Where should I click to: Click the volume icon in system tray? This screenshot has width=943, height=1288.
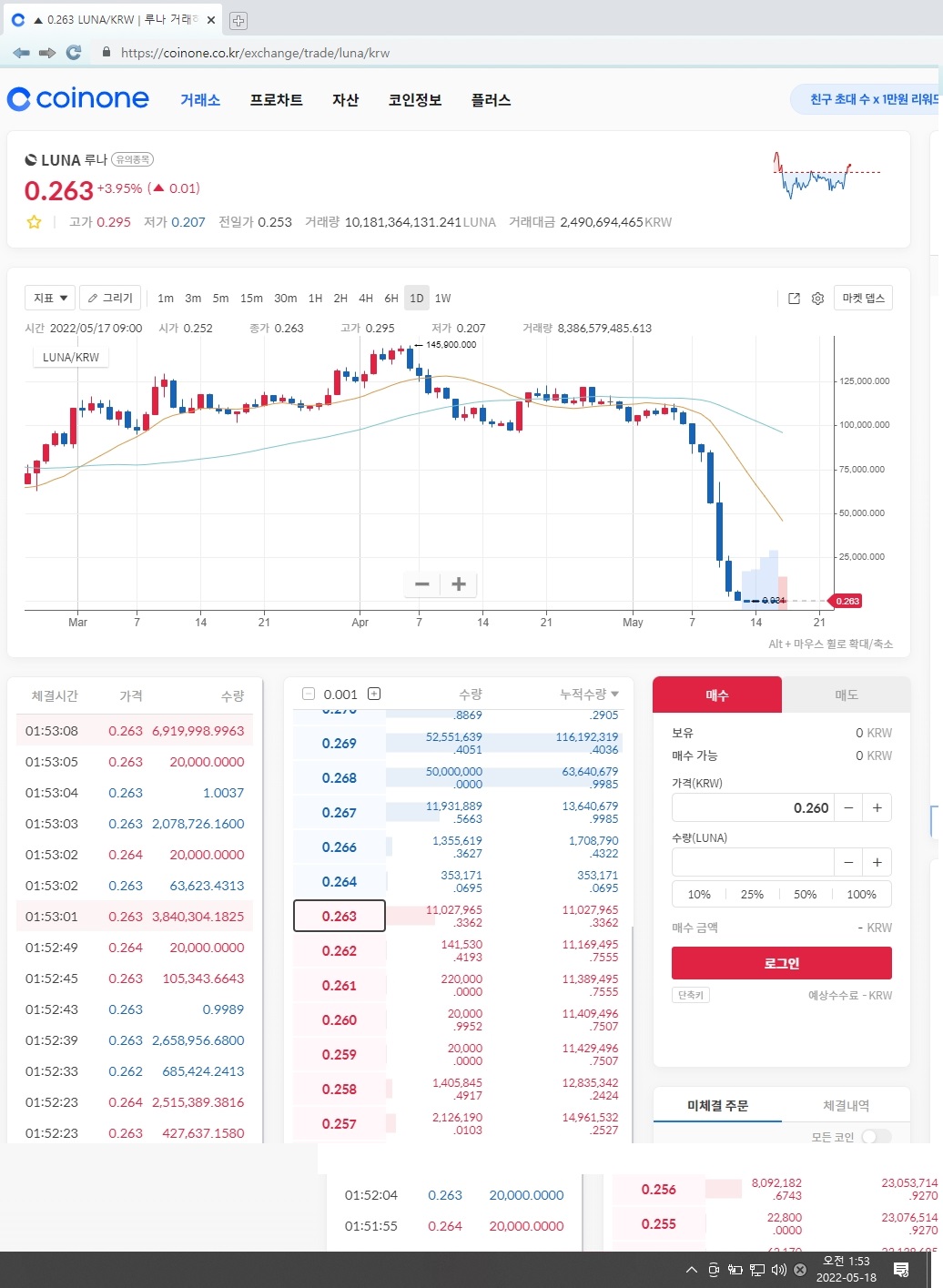point(779,1270)
